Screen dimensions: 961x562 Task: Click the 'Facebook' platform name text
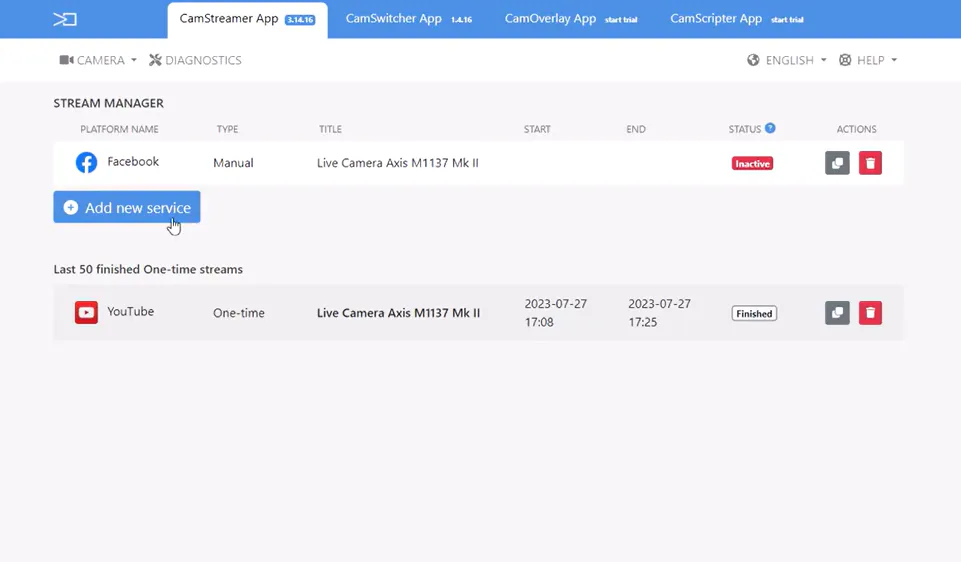click(133, 161)
